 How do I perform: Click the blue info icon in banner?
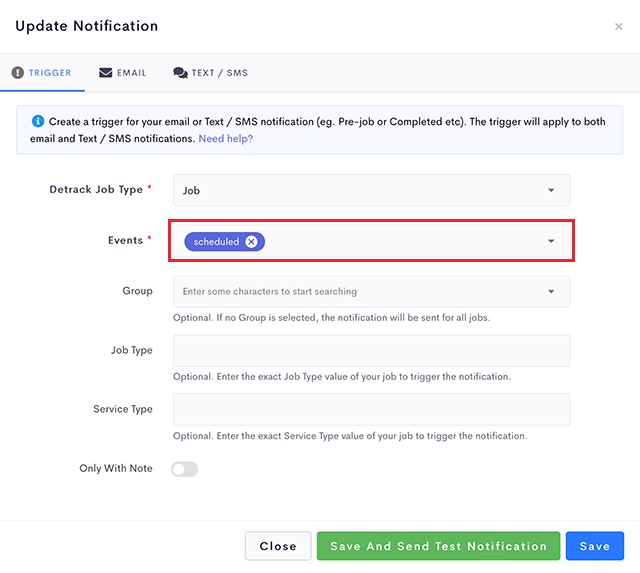(x=38, y=121)
